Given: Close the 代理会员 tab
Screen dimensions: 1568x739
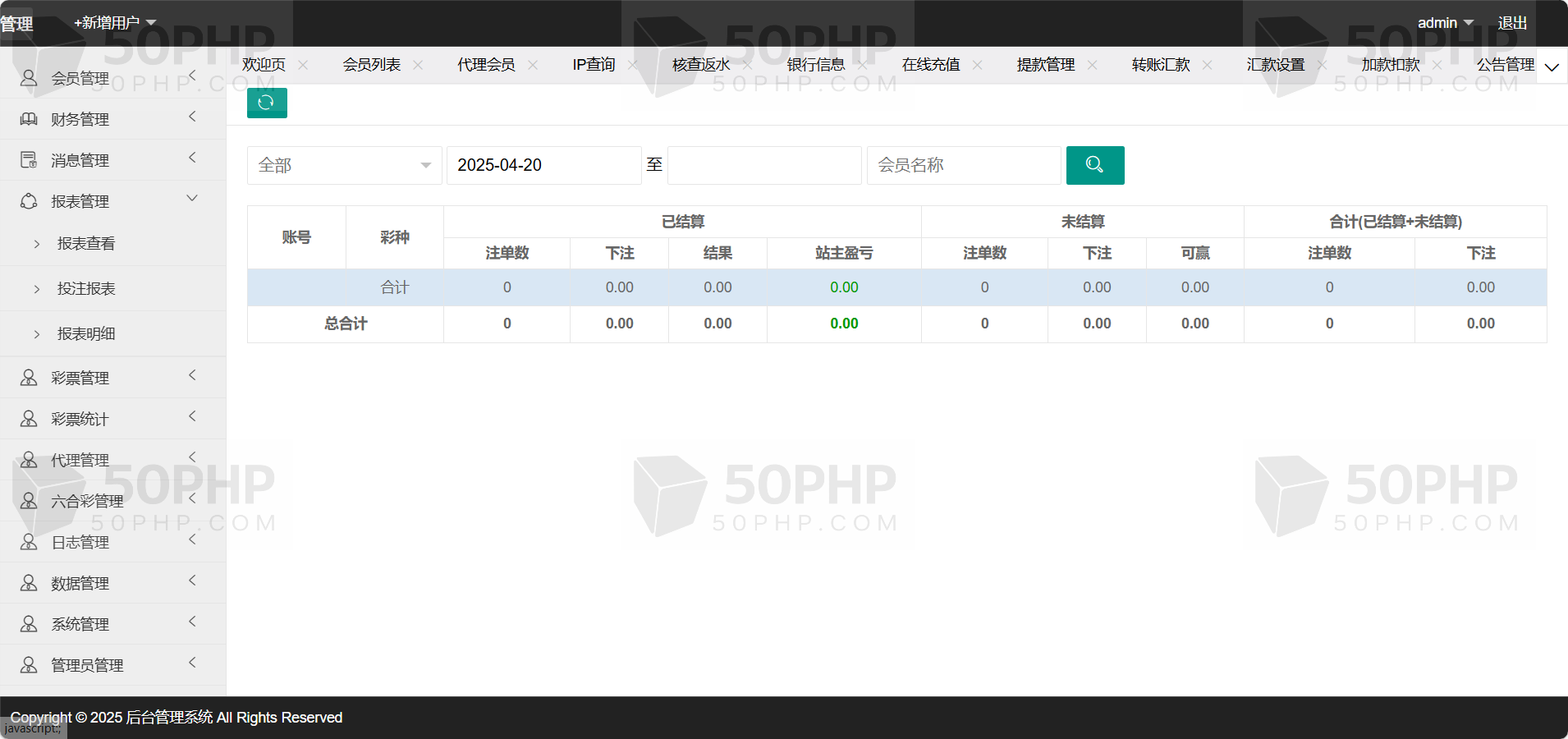Looking at the screenshot, I should click(x=533, y=65).
